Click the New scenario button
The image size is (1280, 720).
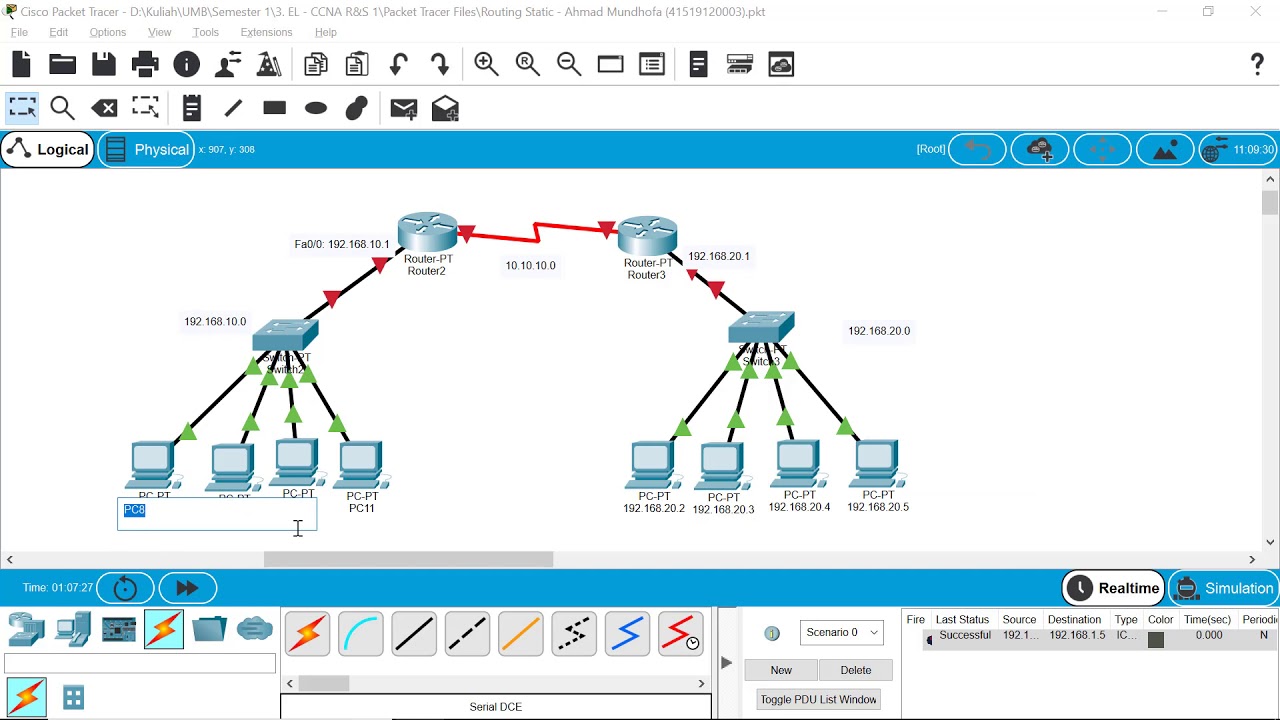click(781, 670)
